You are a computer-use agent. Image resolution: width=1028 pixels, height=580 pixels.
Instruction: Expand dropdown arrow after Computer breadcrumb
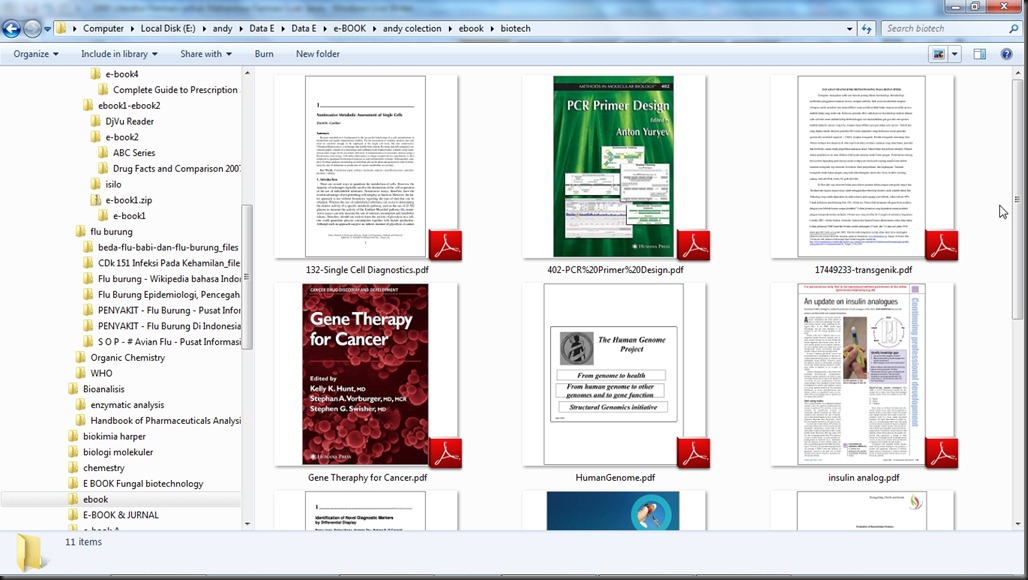pyautogui.click(x=132, y=29)
